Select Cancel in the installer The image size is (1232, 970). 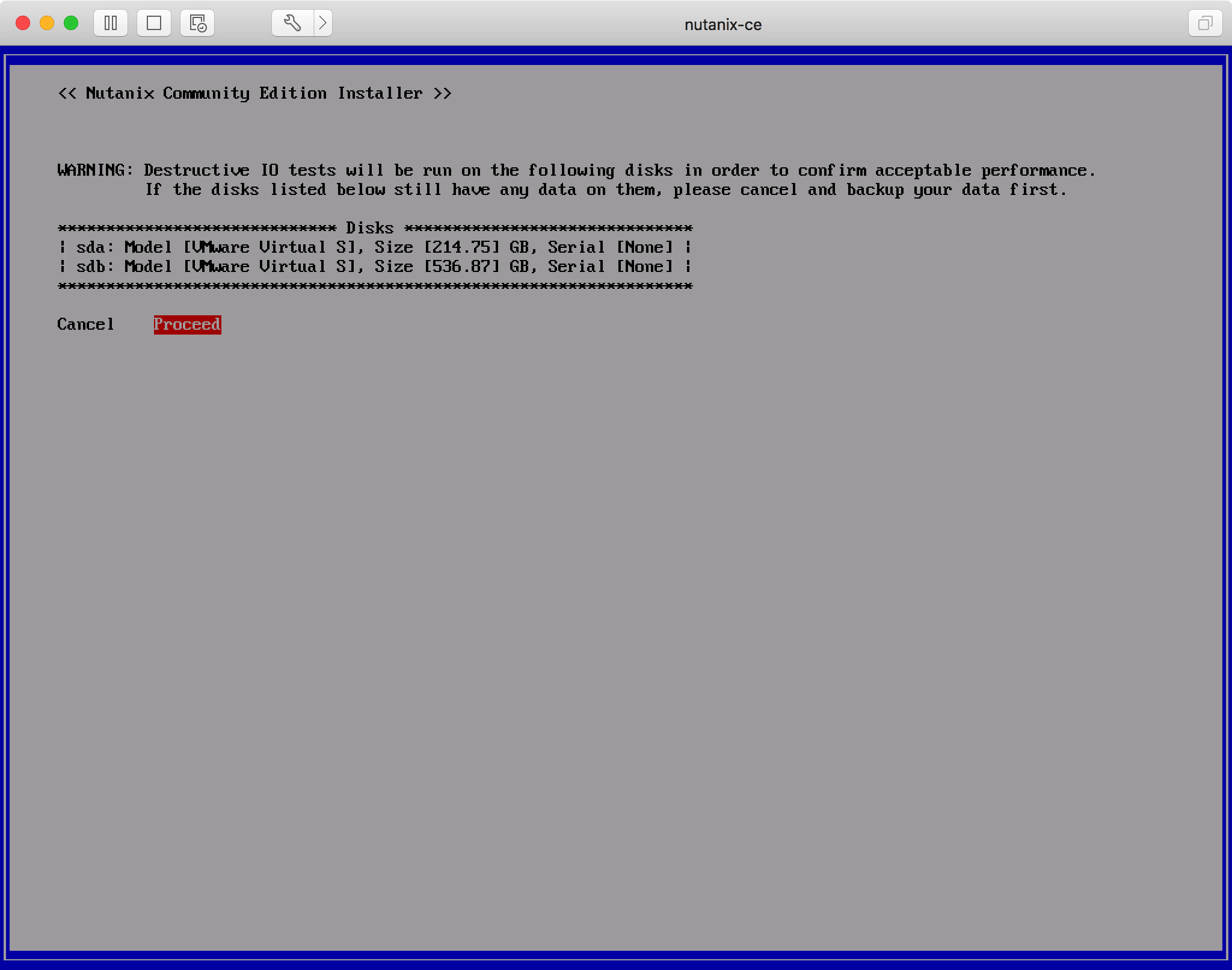coord(85,324)
